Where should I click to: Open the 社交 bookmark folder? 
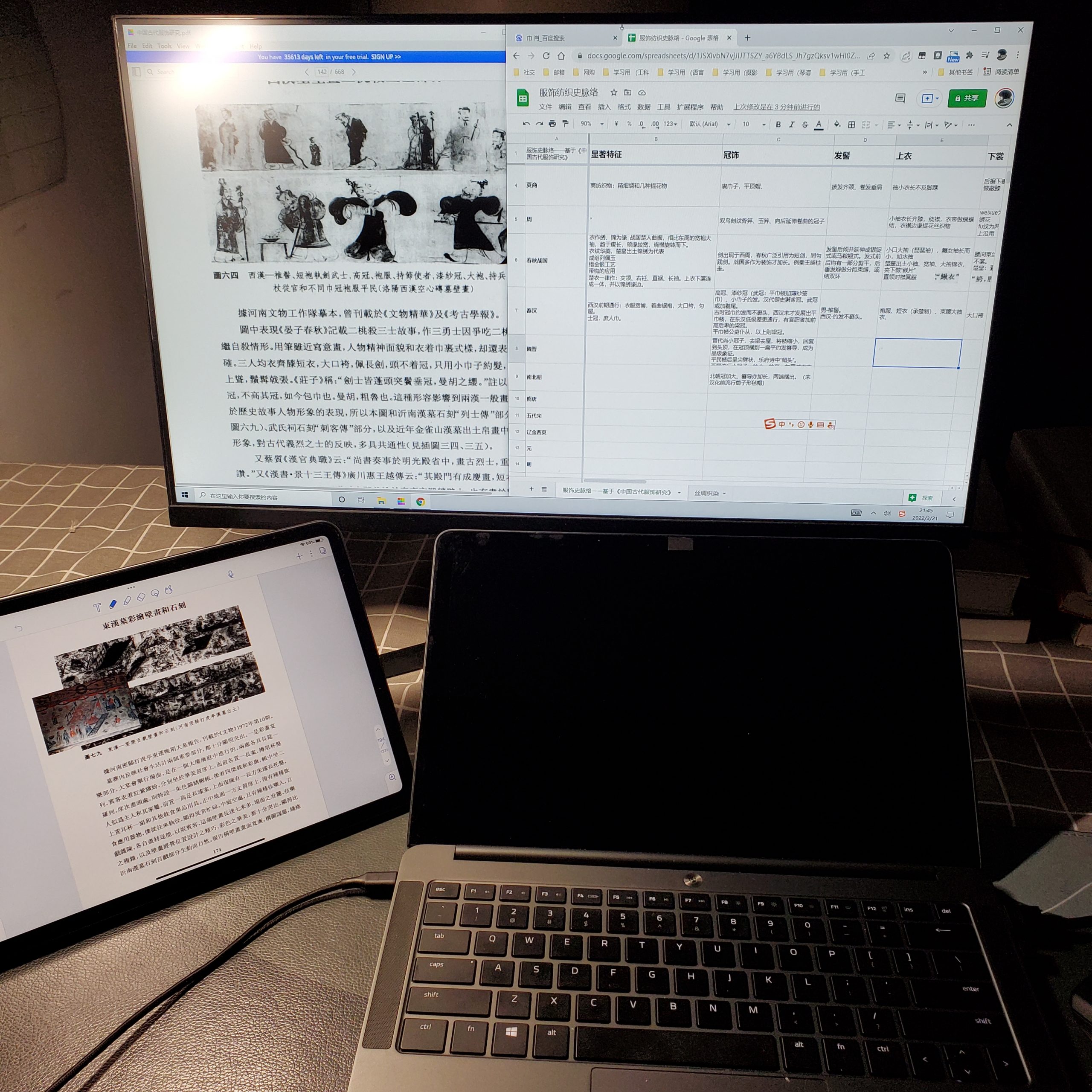click(x=525, y=73)
